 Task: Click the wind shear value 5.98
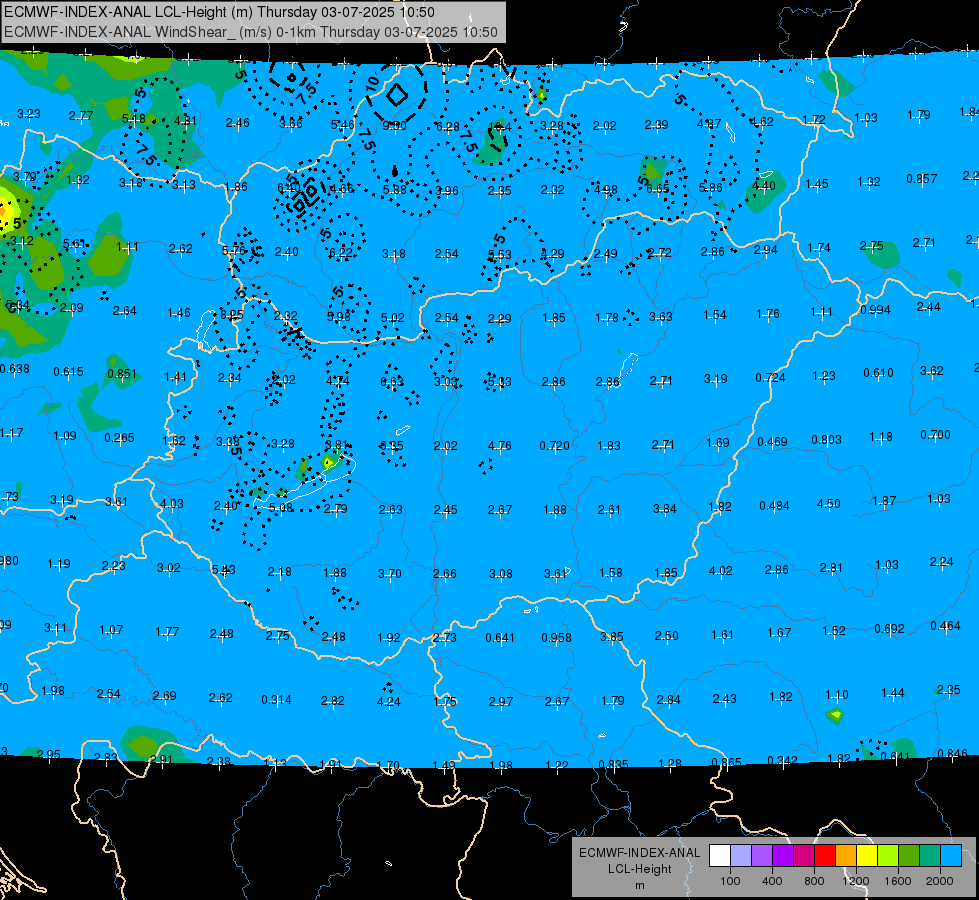coord(340,317)
